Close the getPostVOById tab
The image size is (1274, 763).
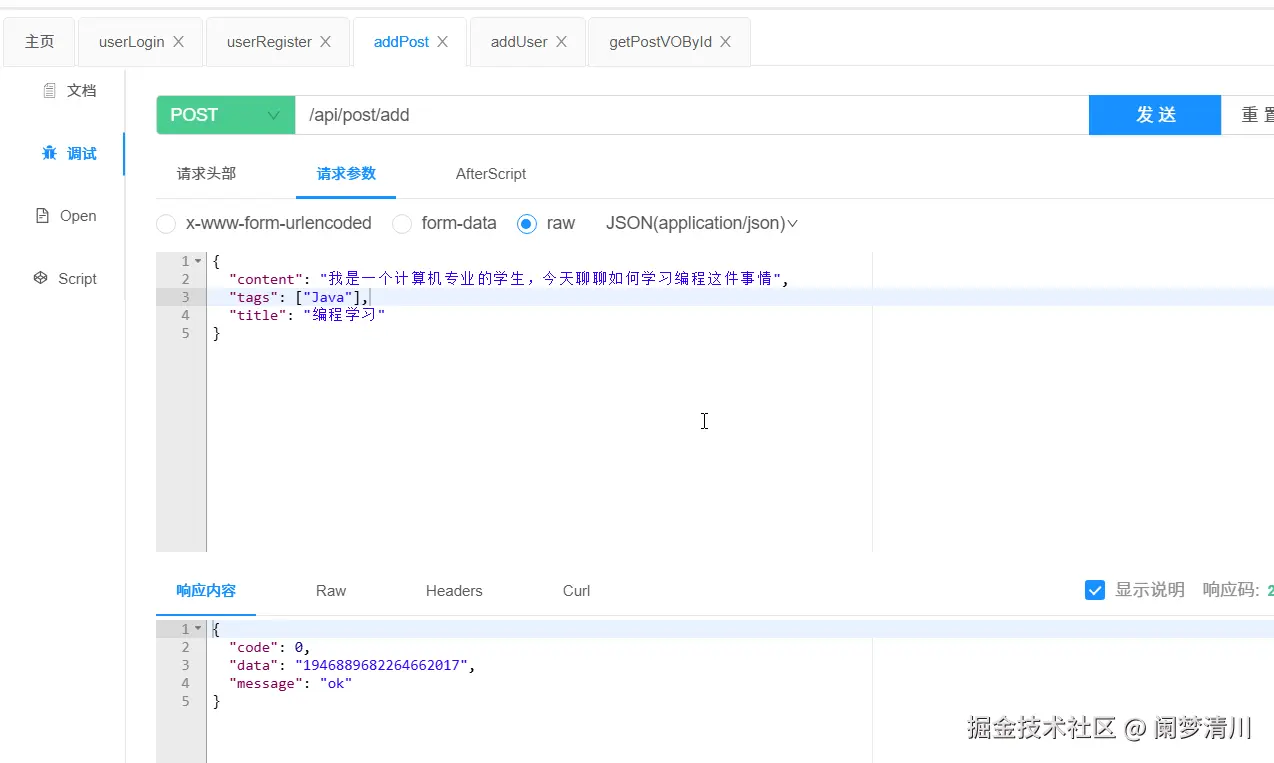[725, 42]
